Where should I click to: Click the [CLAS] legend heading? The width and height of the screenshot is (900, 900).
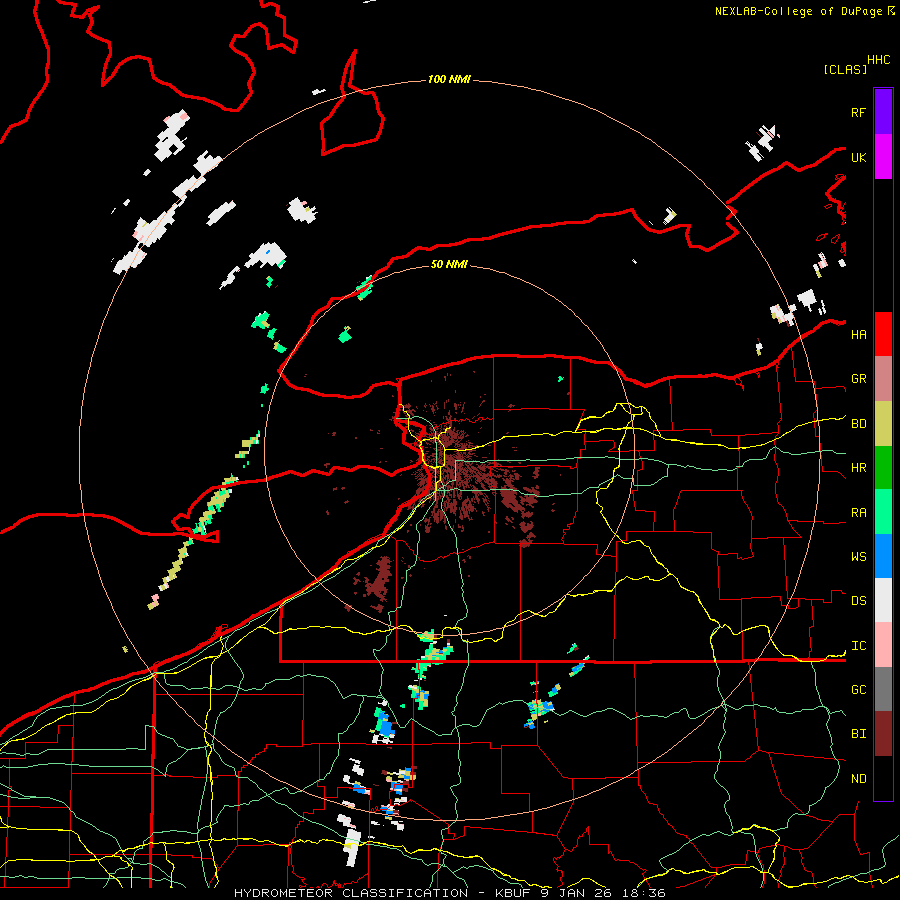click(x=845, y=70)
